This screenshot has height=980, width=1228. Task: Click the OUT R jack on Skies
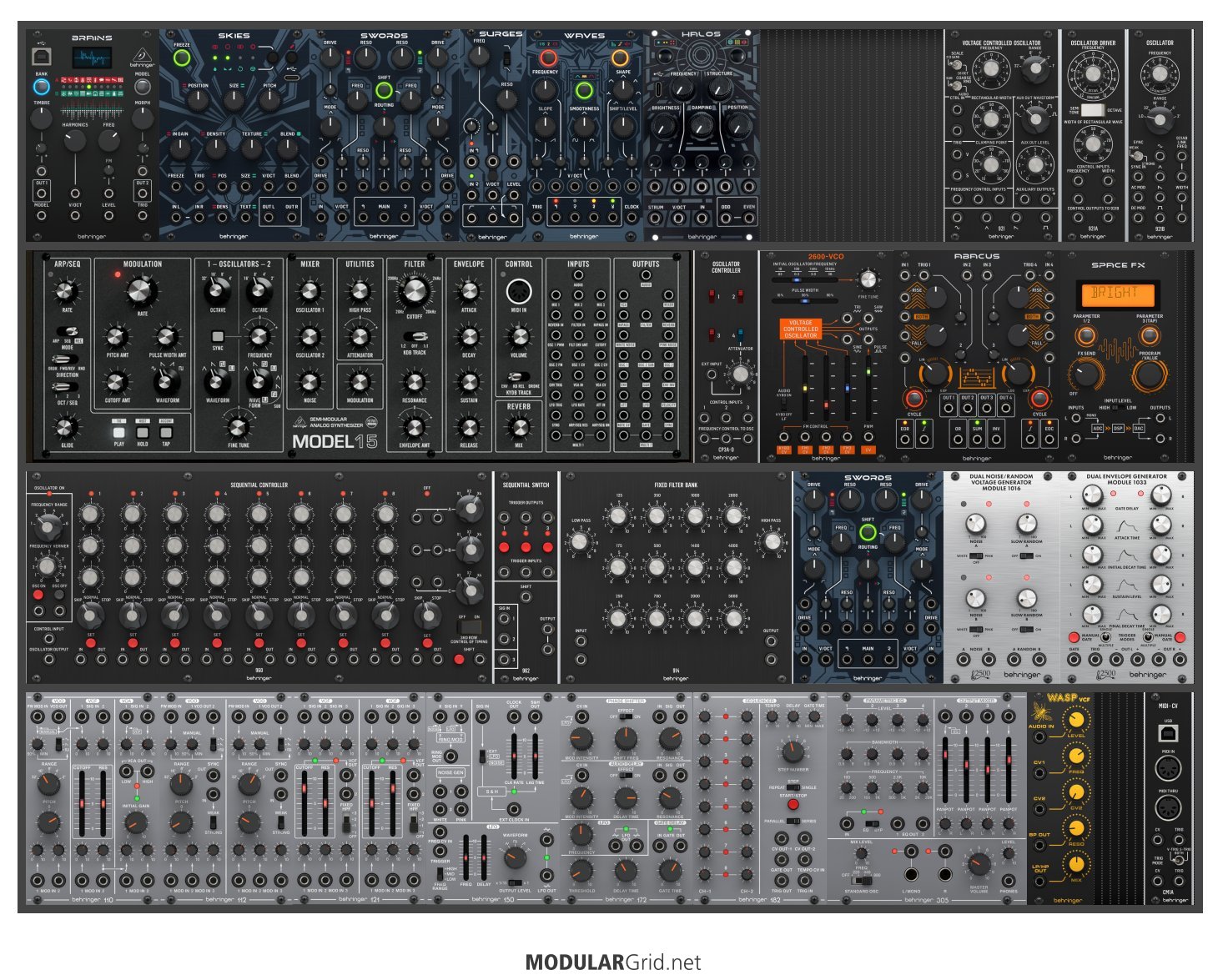click(x=291, y=219)
